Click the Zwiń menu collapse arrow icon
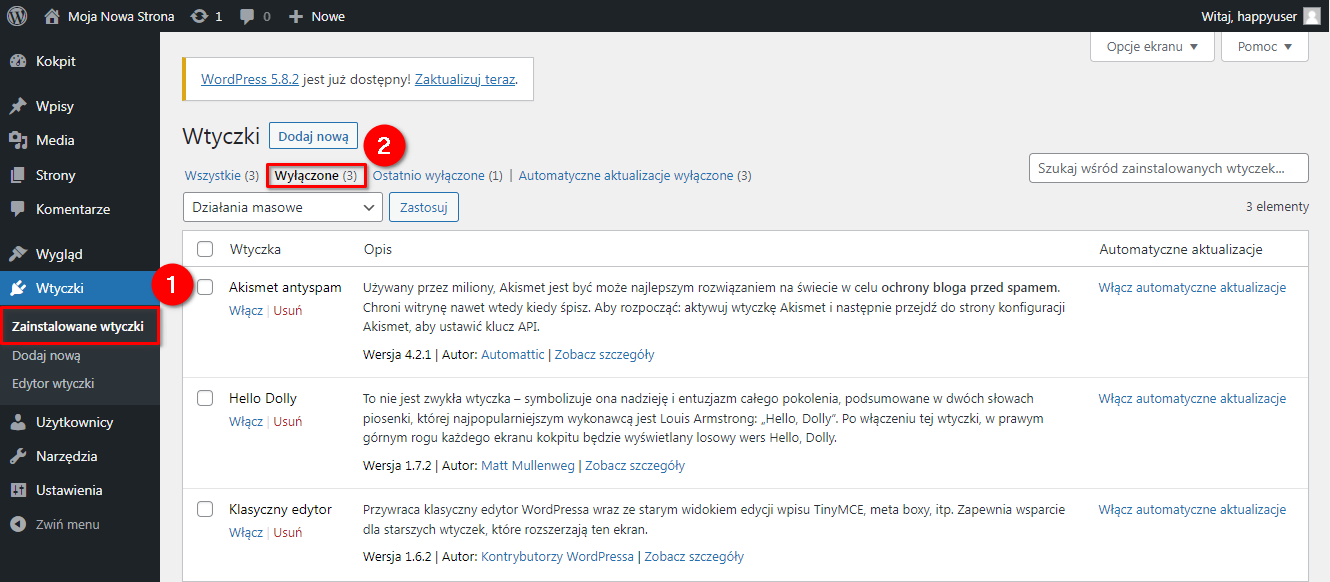 17,524
